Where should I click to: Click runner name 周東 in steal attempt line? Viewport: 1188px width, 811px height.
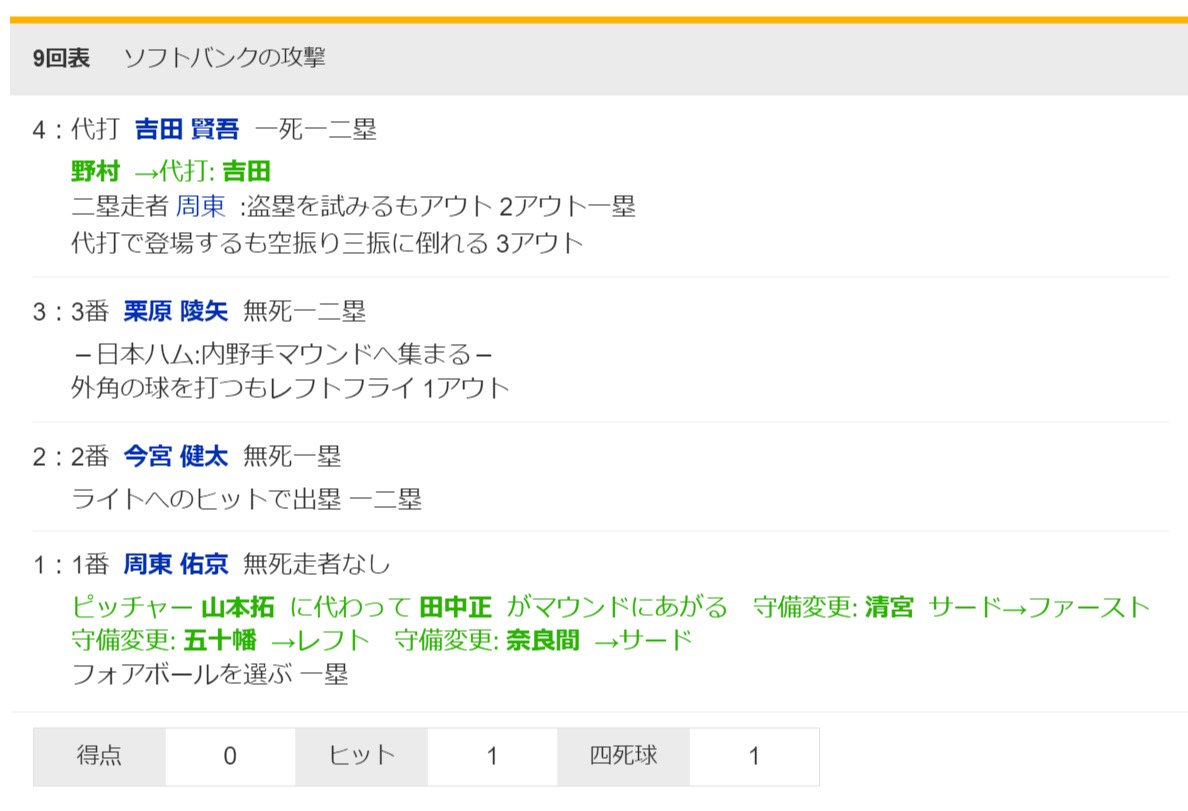point(201,206)
